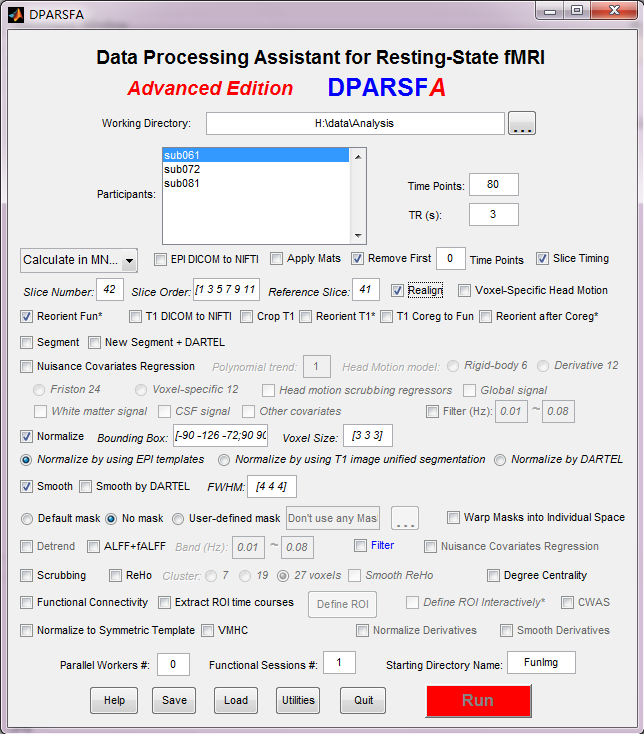This screenshot has height=734, width=644.
Task: Enable T1 Coreg to Fun
Action: 387,317
